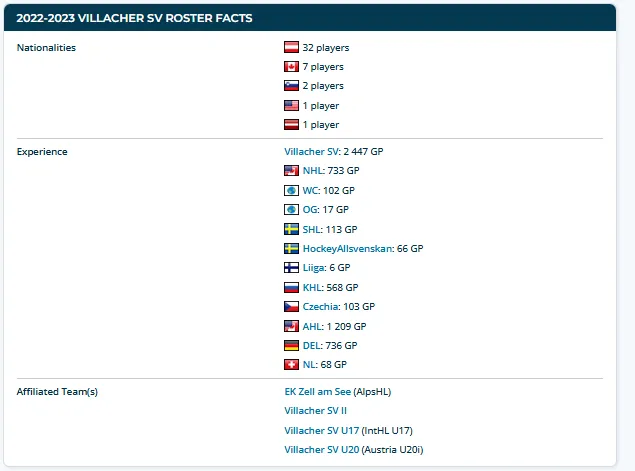Open the Czechia league link
The width and height of the screenshot is (635, 471).
[x=321, y=306]
